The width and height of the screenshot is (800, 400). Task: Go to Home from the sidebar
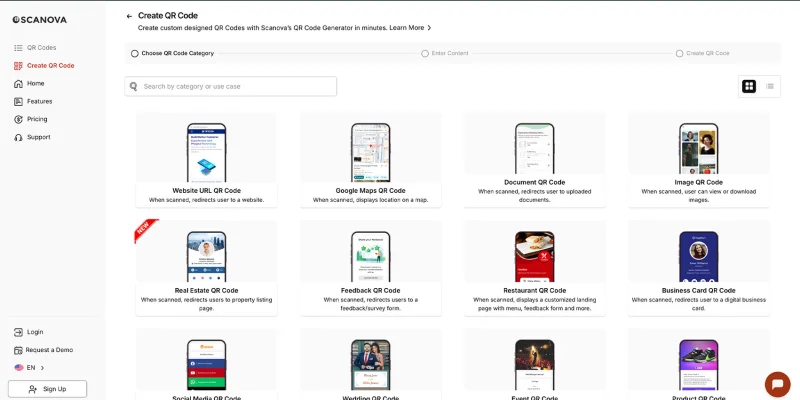(x=35, y=83)
